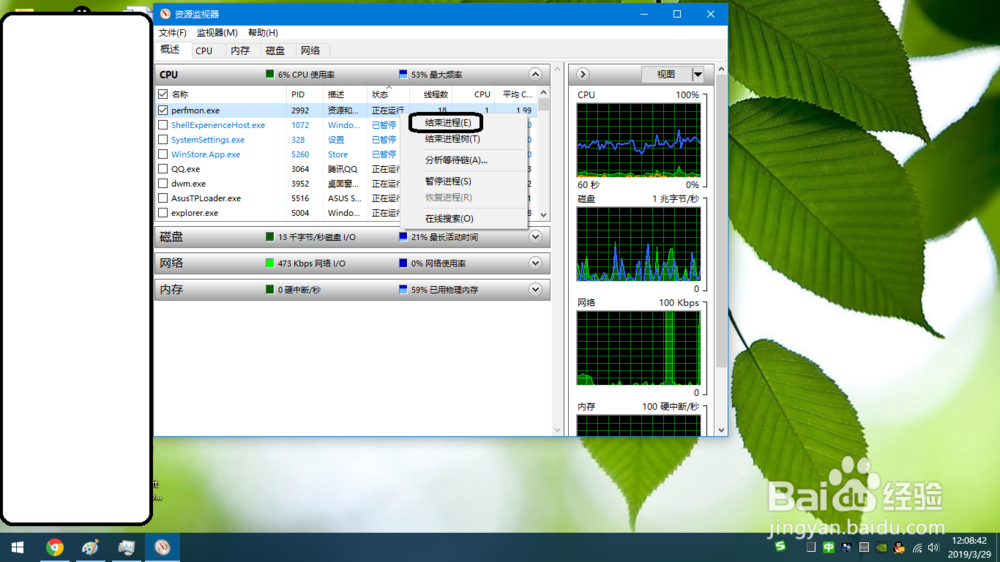The height and width of the screenshot is (562, 1000).
Task: Expand the 网络 section
Action: (535, 263)
